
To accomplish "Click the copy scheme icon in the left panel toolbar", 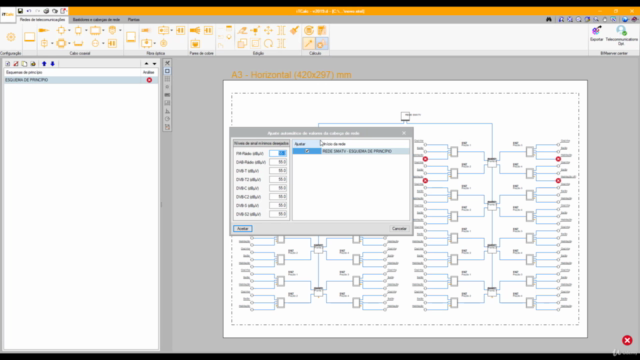I will (x=24, y=64).
